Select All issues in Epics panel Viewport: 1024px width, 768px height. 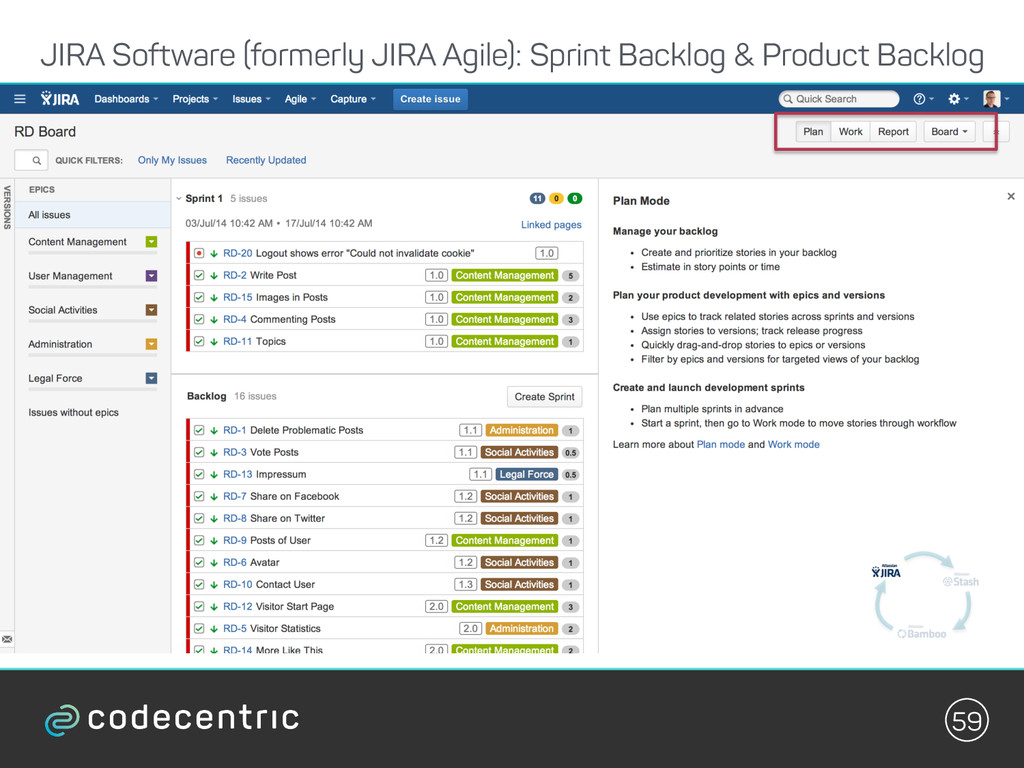tap(92, 215)
